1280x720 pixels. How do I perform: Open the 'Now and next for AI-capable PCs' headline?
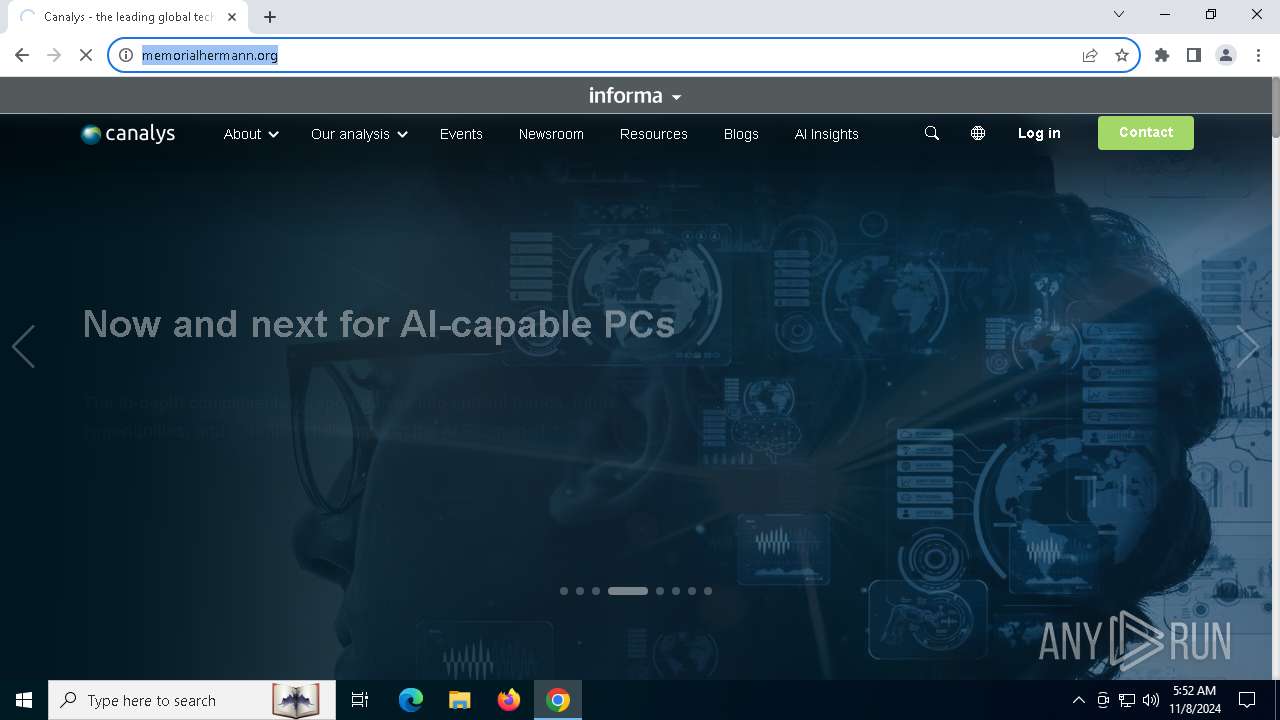click(379, 324)
